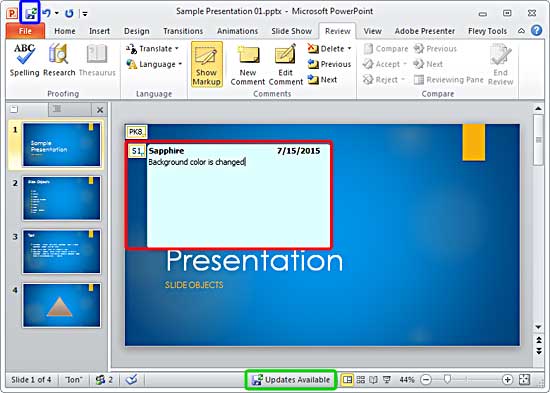This screenshot has width=550, height=393.
Task: Click the Redo icon in title bar
Action: click(69, 14)
